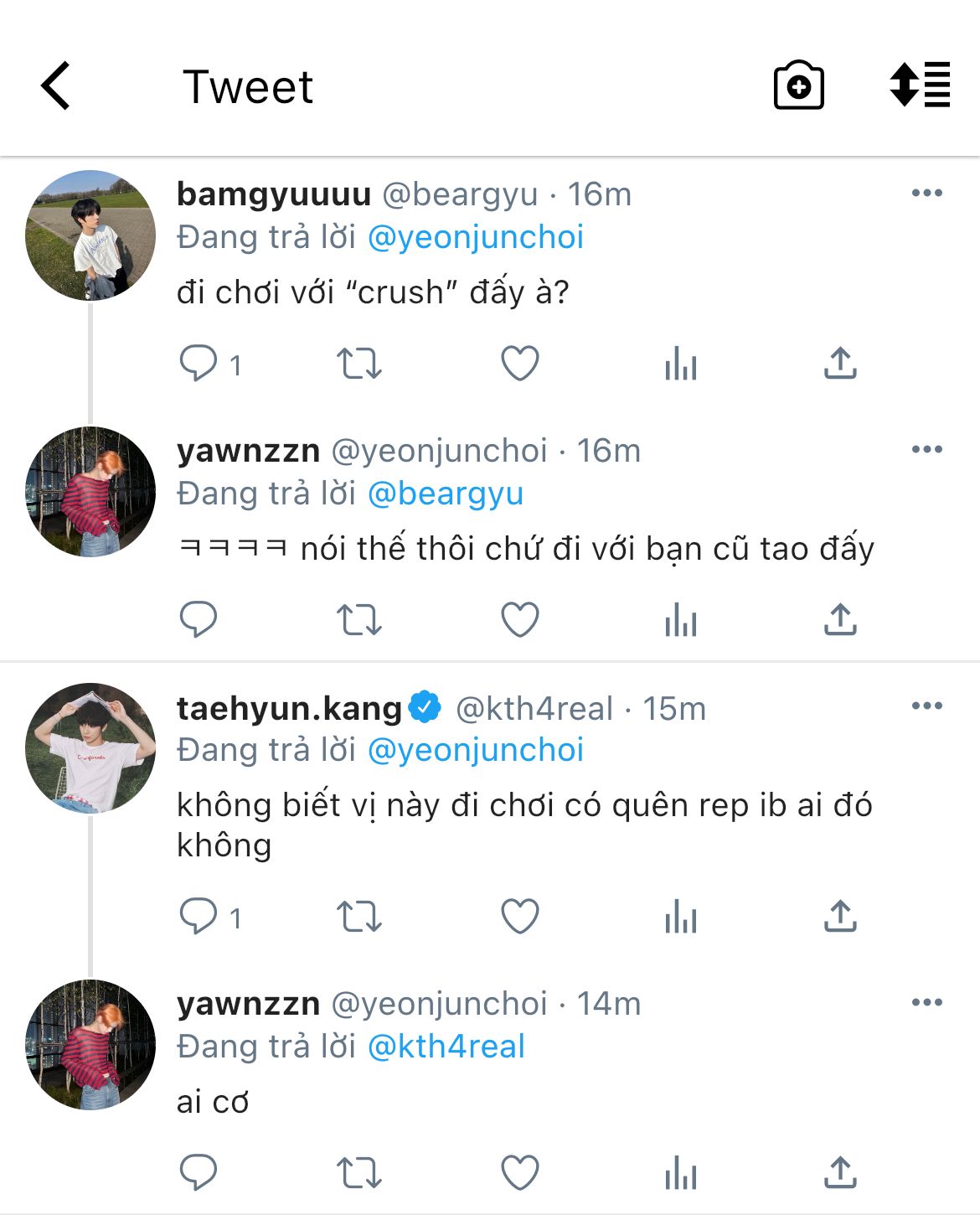Open more options on "ai cơ" reply
Screen dimensions: 980x1215
926,1003
